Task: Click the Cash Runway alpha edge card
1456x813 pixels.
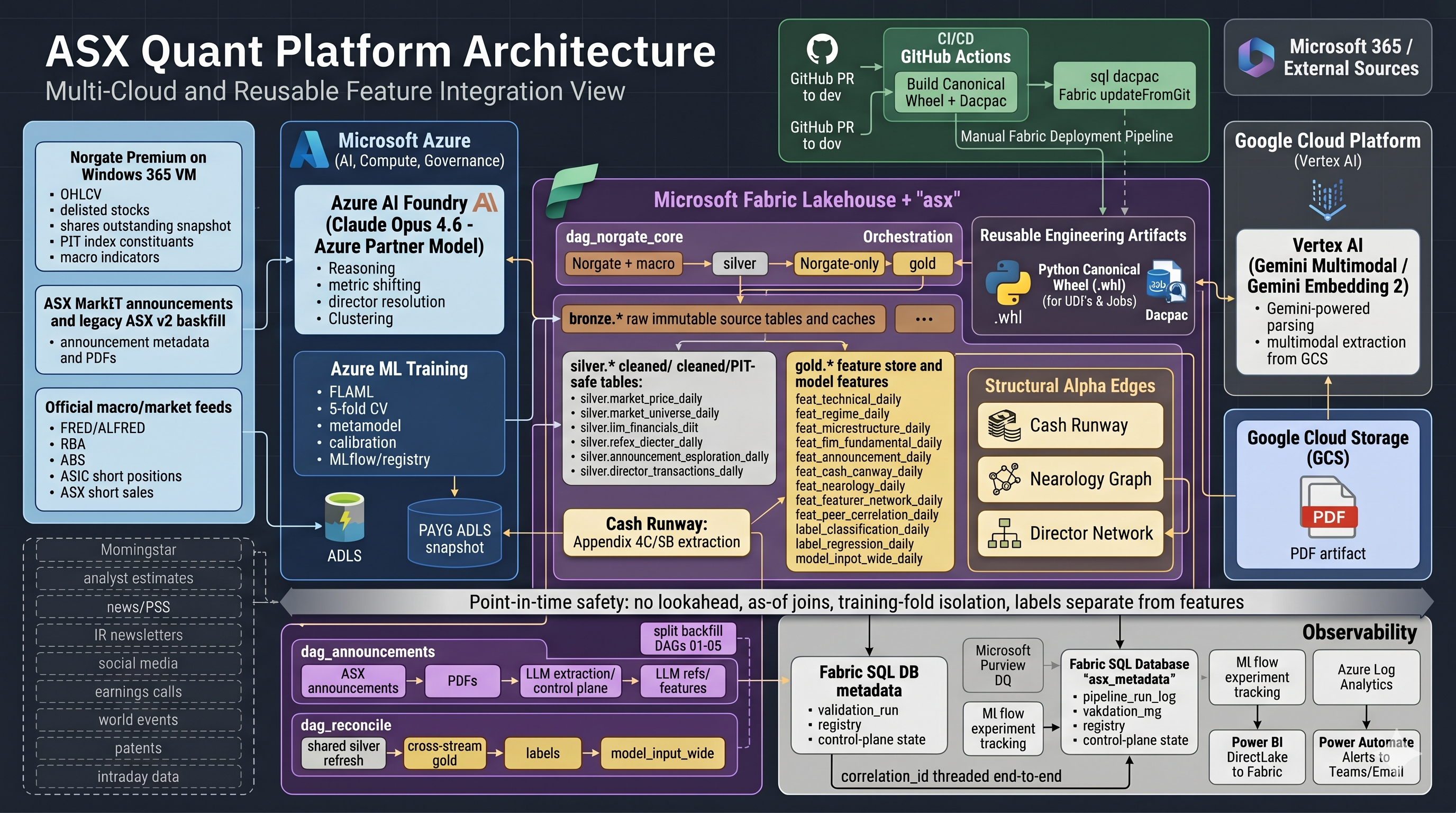Action: [1070, 425]
